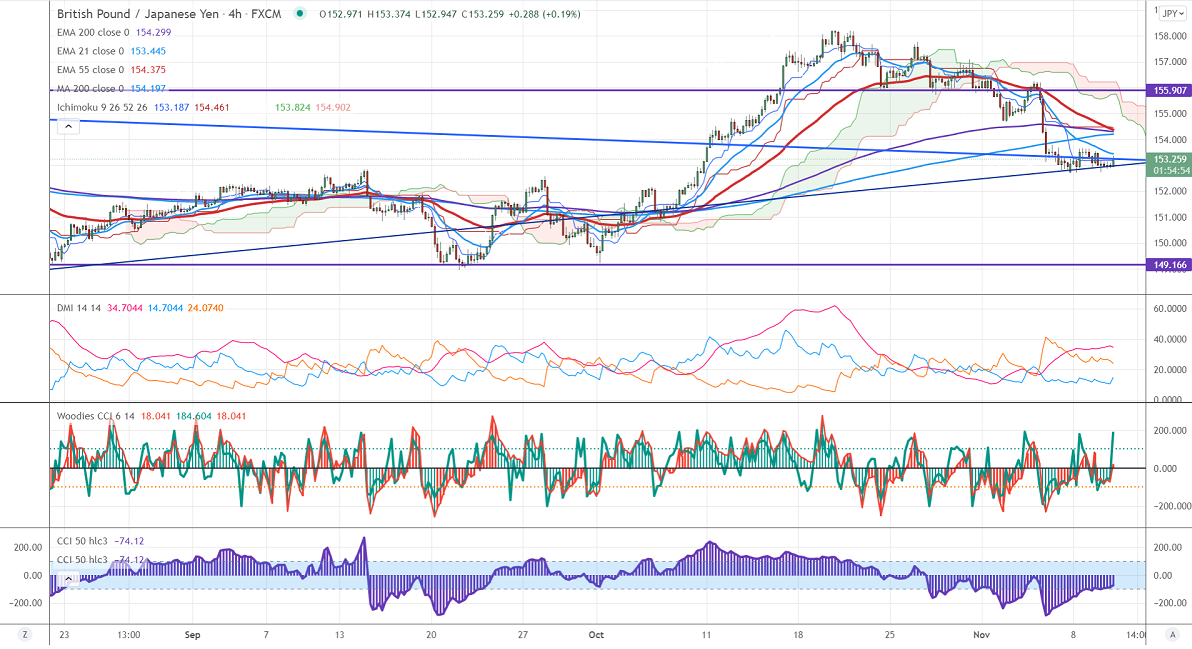Collapse the CCI pane indicator legend
Image resolution: width=1192 pixels, height=649 pixels.
click(x=68, y=579)
